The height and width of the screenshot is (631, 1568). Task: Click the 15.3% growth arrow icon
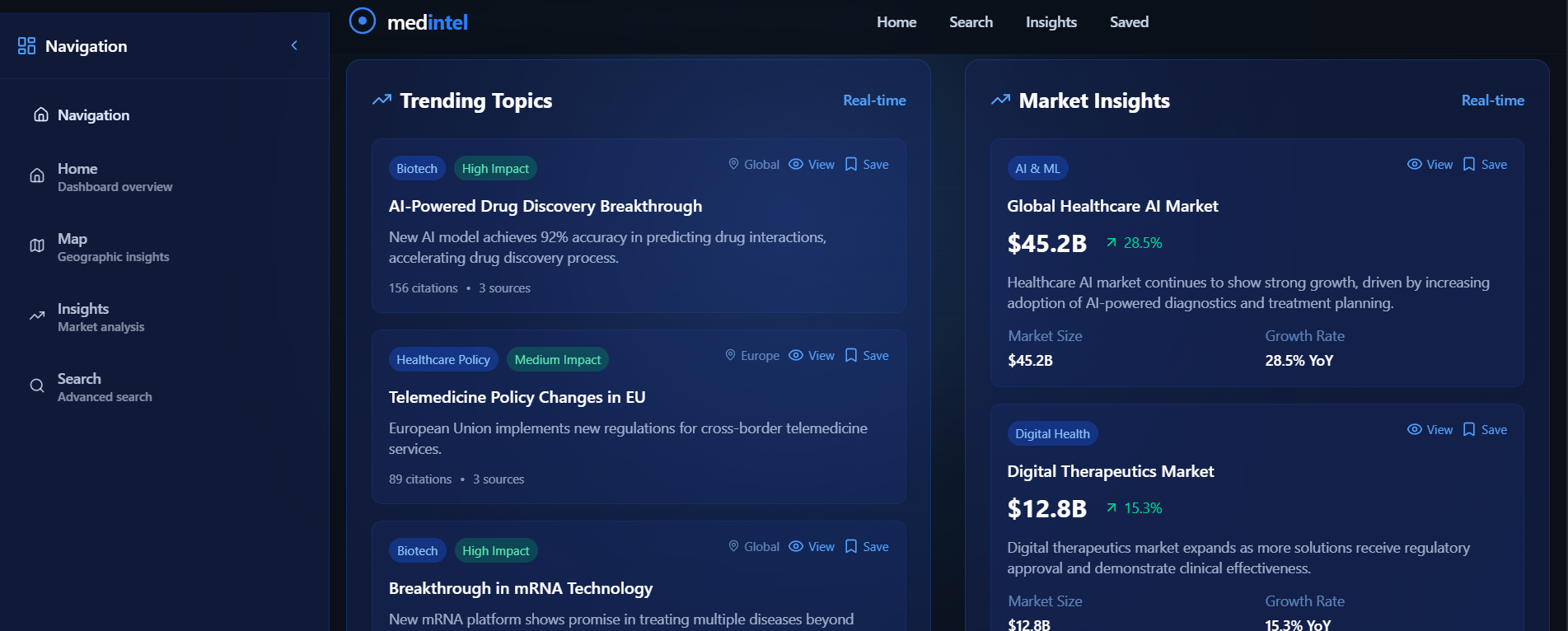pos(1112,507)
